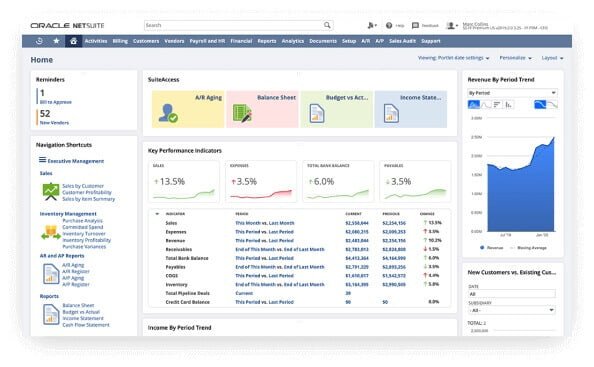This screenshot has height=367, width=594.
Task: Open the Sales by Customer link
Action: point(83,186)
